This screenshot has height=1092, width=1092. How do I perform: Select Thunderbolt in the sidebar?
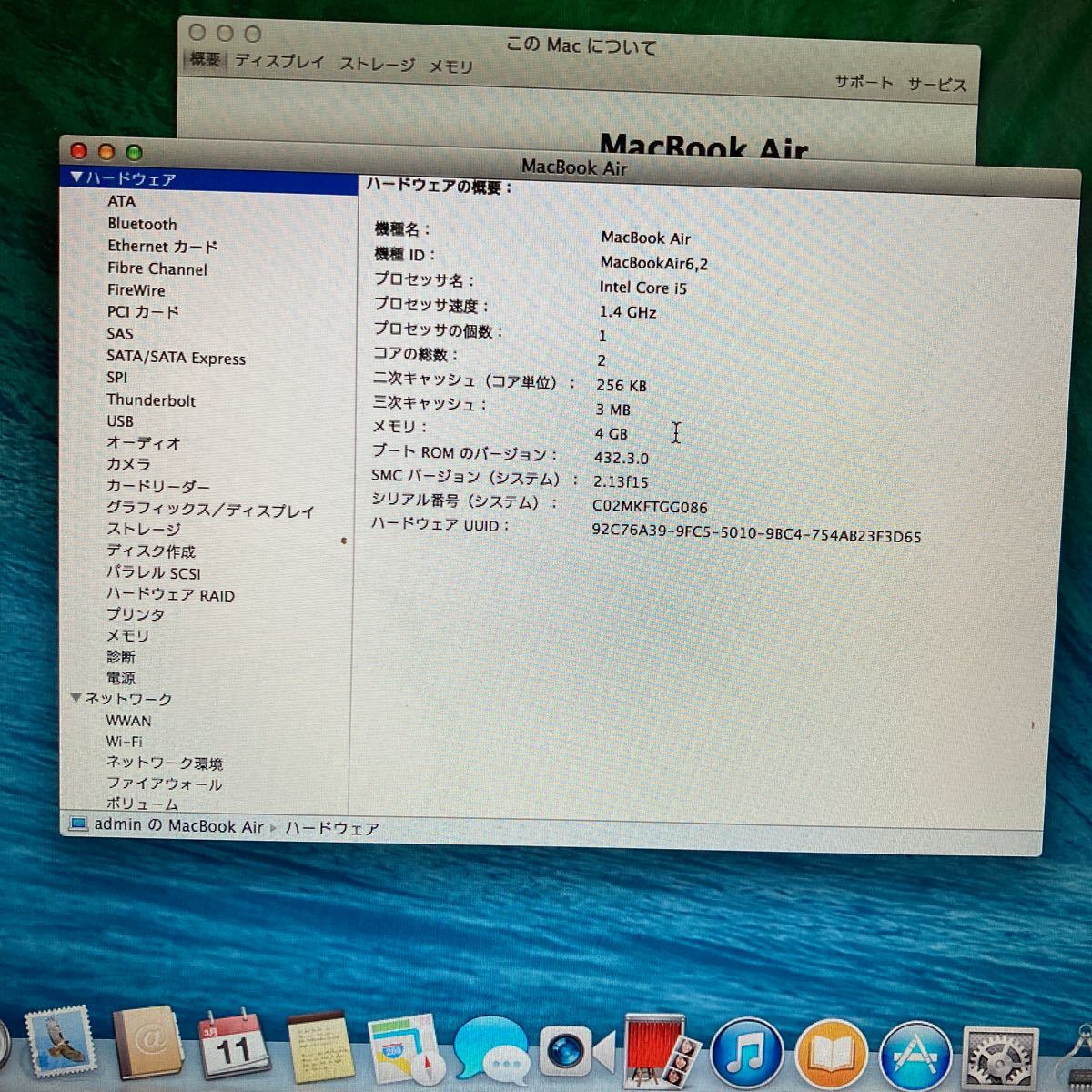151,400
